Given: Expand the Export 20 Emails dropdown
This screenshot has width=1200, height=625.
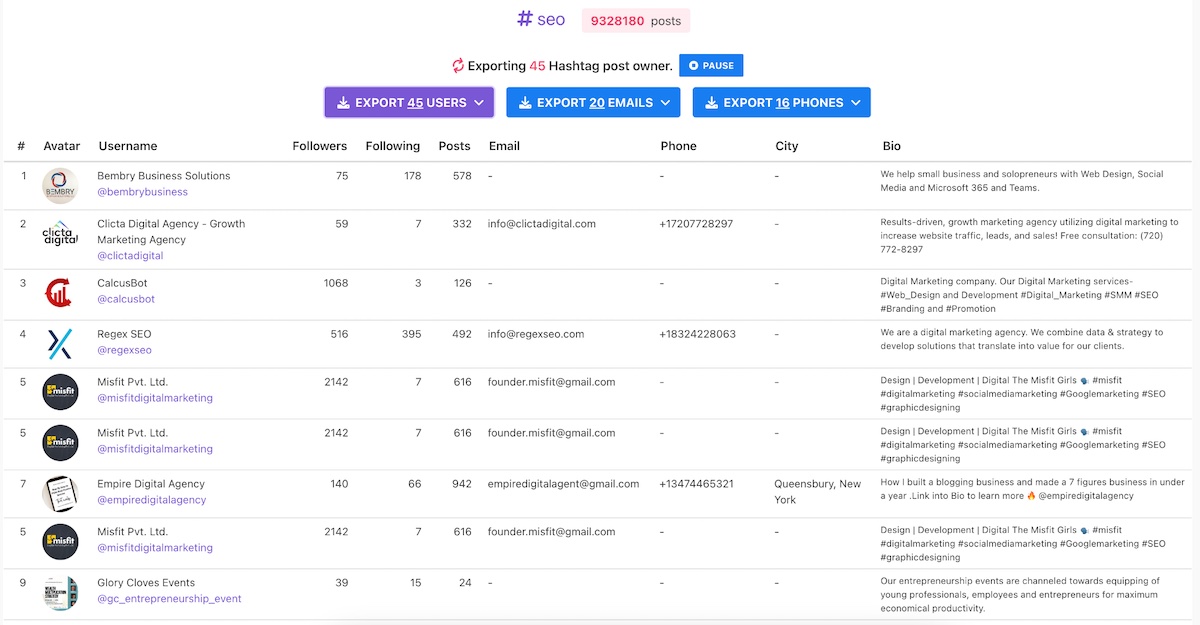Looking at the screenshot, I should tap(593, 102).
